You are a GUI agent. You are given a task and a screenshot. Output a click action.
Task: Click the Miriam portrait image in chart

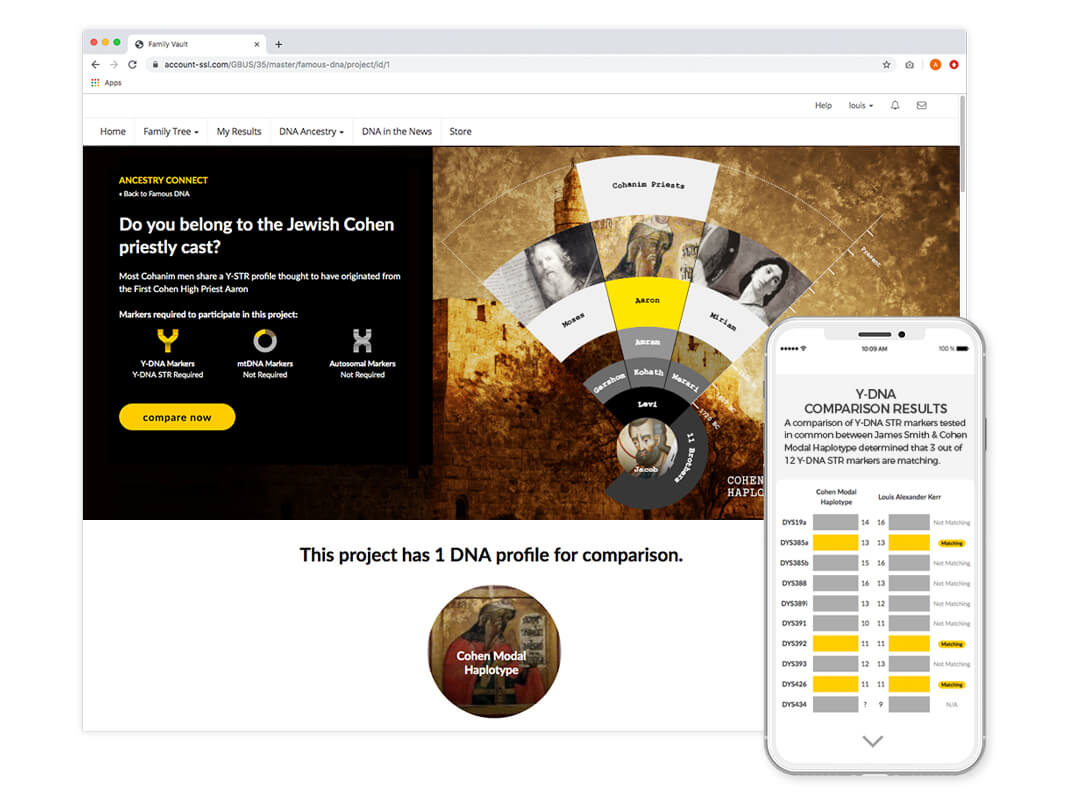click(x=754, y=272)
